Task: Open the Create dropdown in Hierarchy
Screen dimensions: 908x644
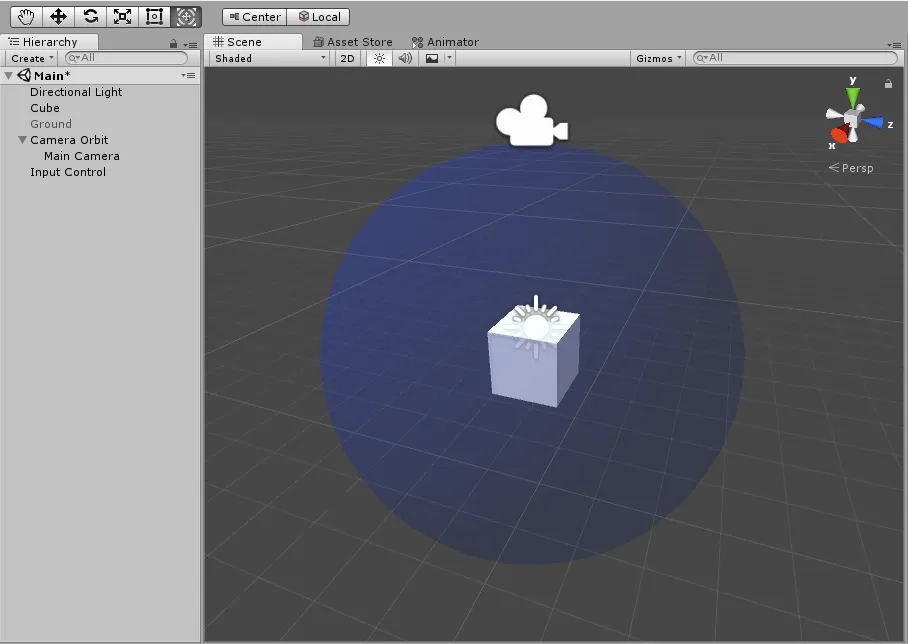Action: tap(32, 58)
